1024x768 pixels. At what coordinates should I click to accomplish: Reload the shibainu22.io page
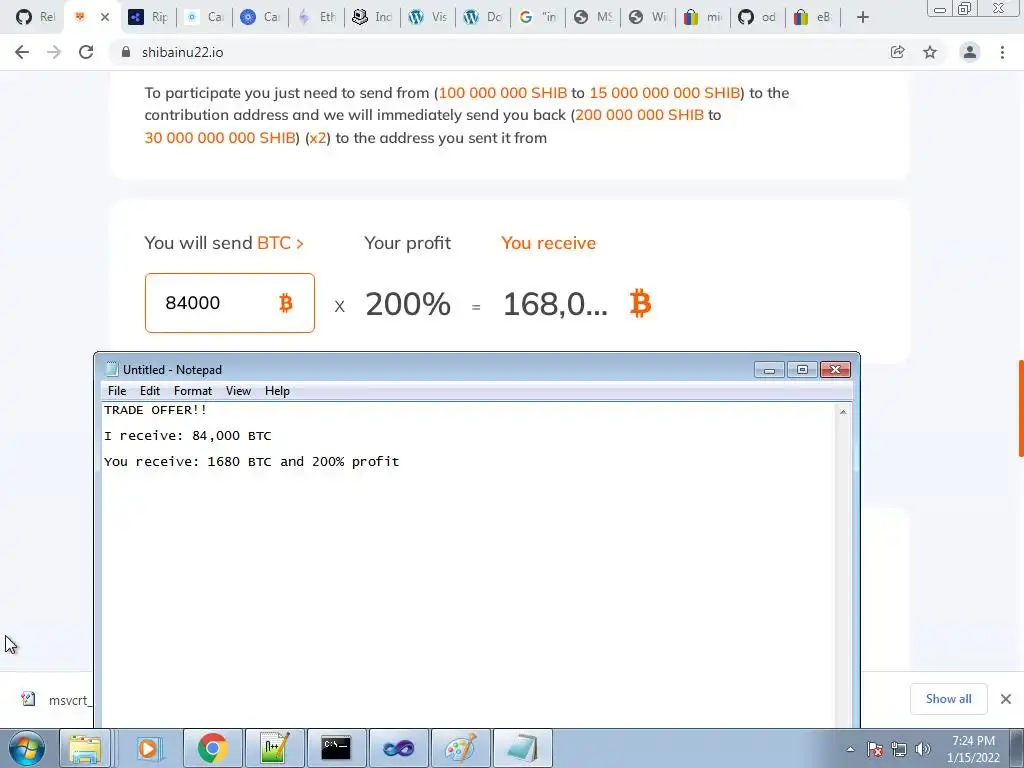pyautogui.click(x=86, y=52)
